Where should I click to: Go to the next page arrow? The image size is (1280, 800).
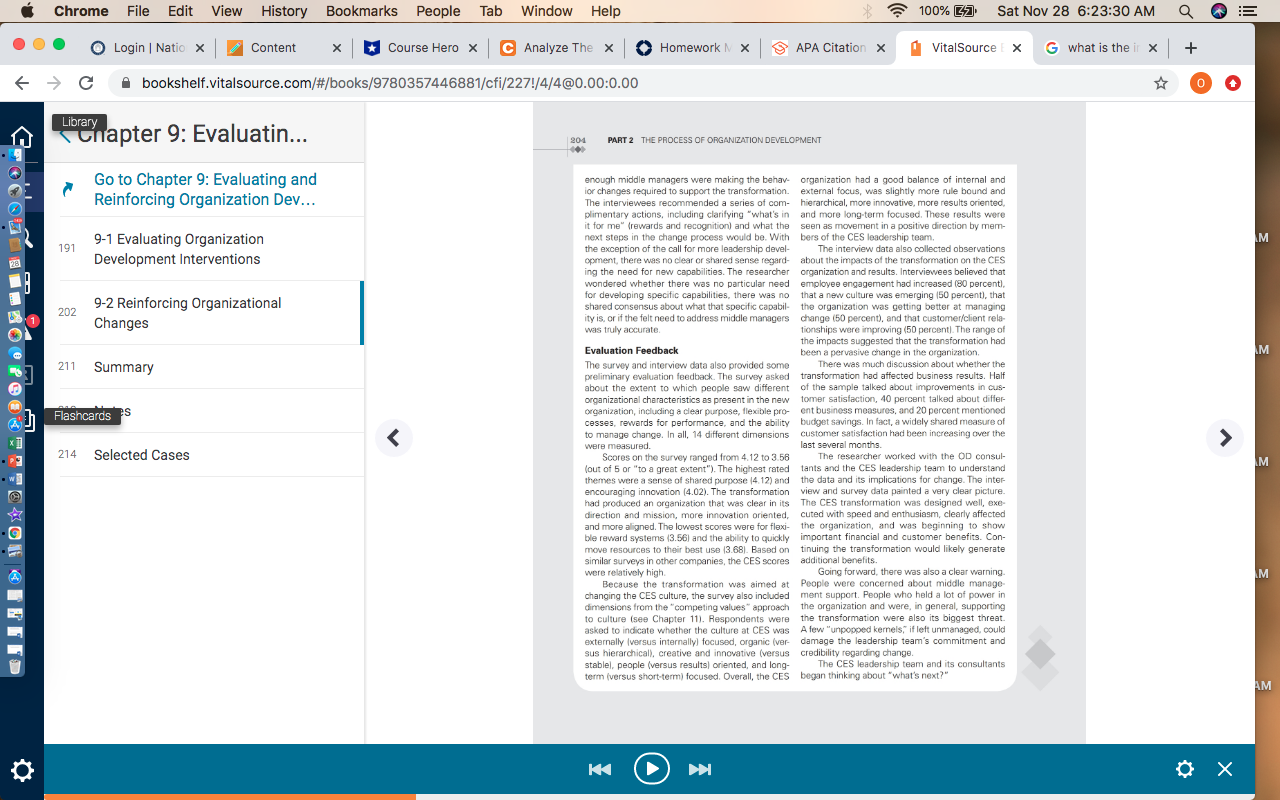click(1225, 438)
